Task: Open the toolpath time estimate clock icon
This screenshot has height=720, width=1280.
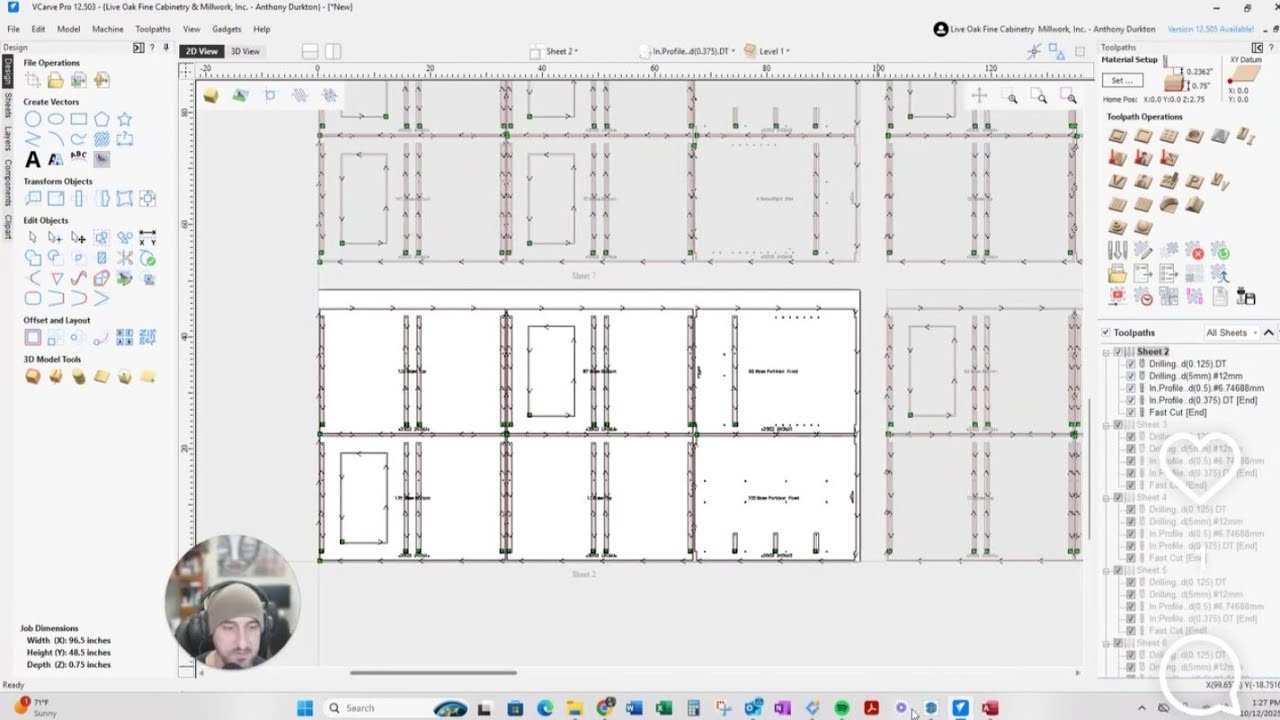Action: 1144,296
